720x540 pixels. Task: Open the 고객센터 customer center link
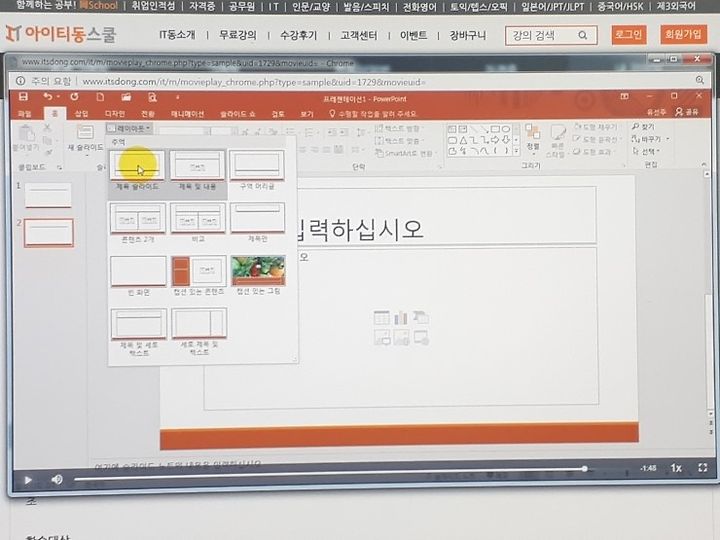(x=359, y=35)
